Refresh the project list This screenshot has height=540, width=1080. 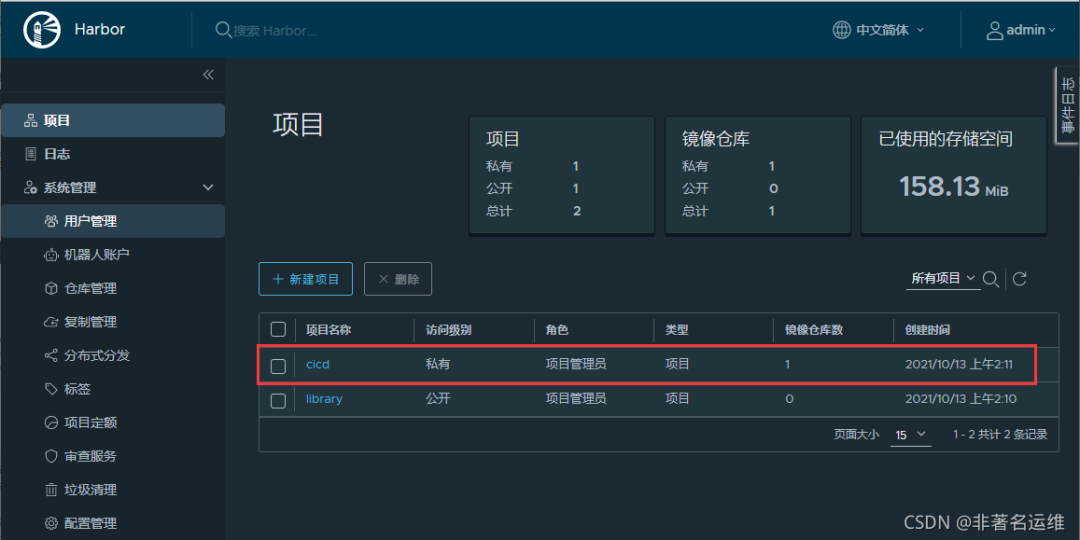coord(1020,279)
